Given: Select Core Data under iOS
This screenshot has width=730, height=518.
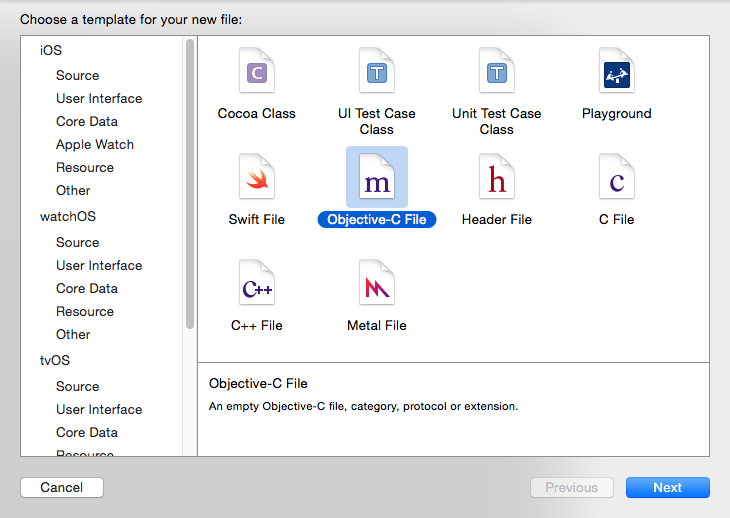Looking at the screenshot, I should (x=87, y=121).
